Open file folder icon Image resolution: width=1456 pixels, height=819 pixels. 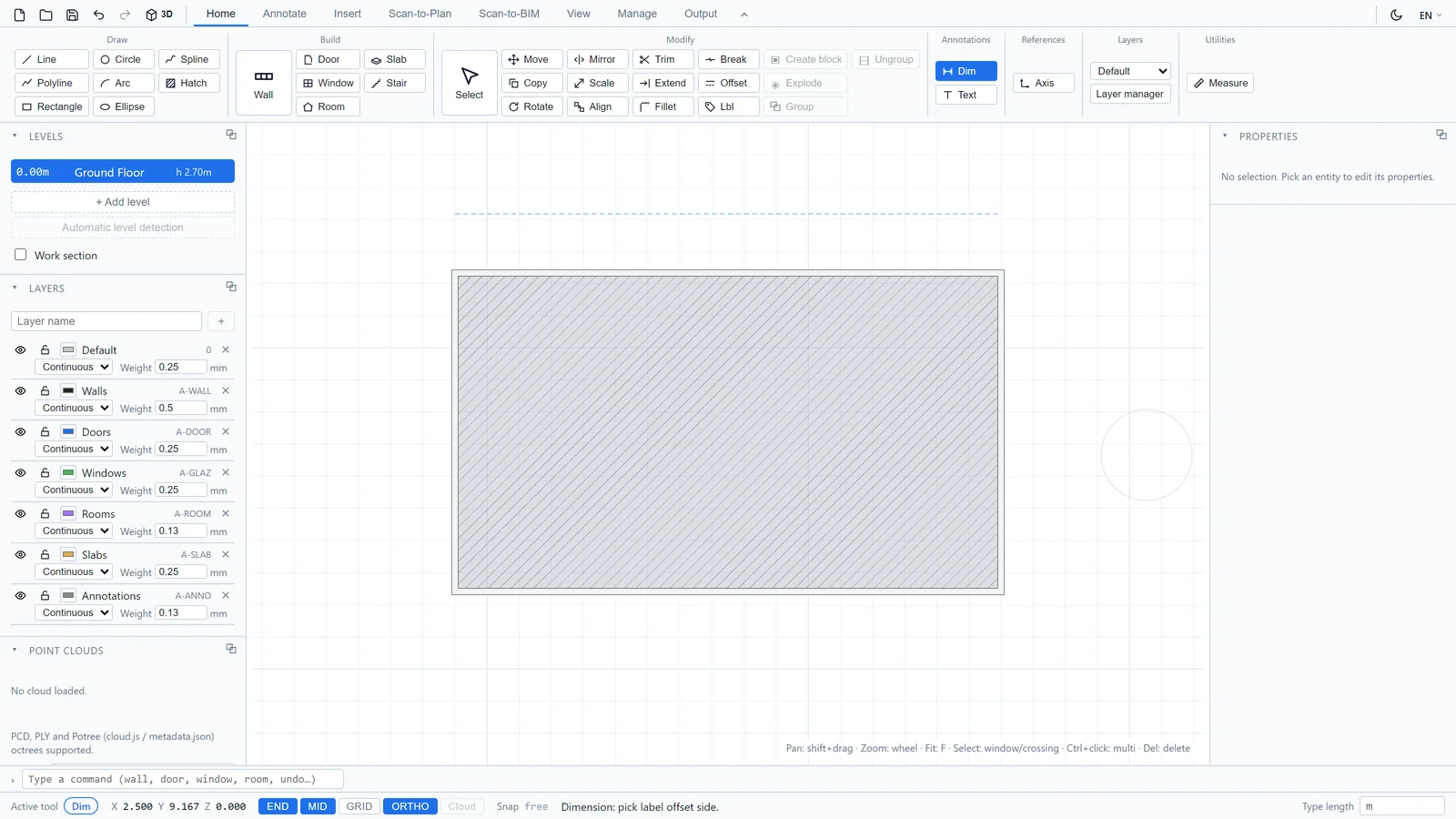tap(45, 15)
